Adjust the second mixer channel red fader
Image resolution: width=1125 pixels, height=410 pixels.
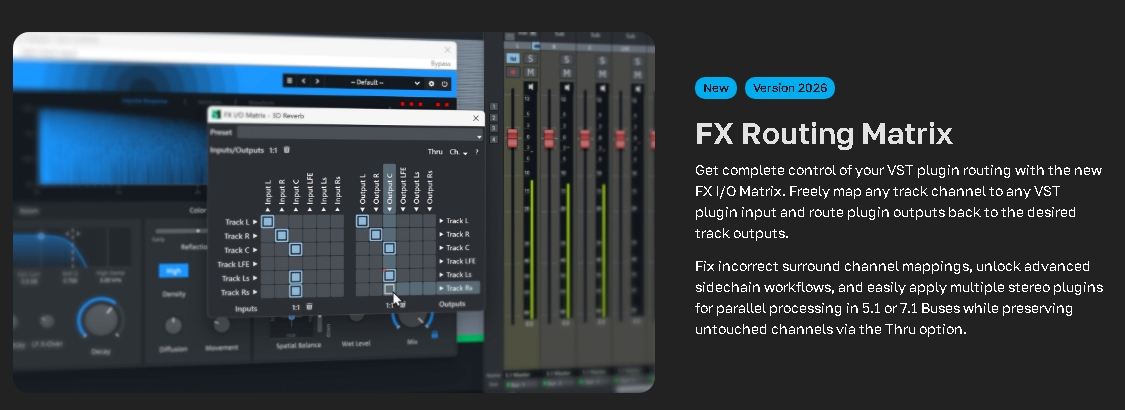click(549, 139)
